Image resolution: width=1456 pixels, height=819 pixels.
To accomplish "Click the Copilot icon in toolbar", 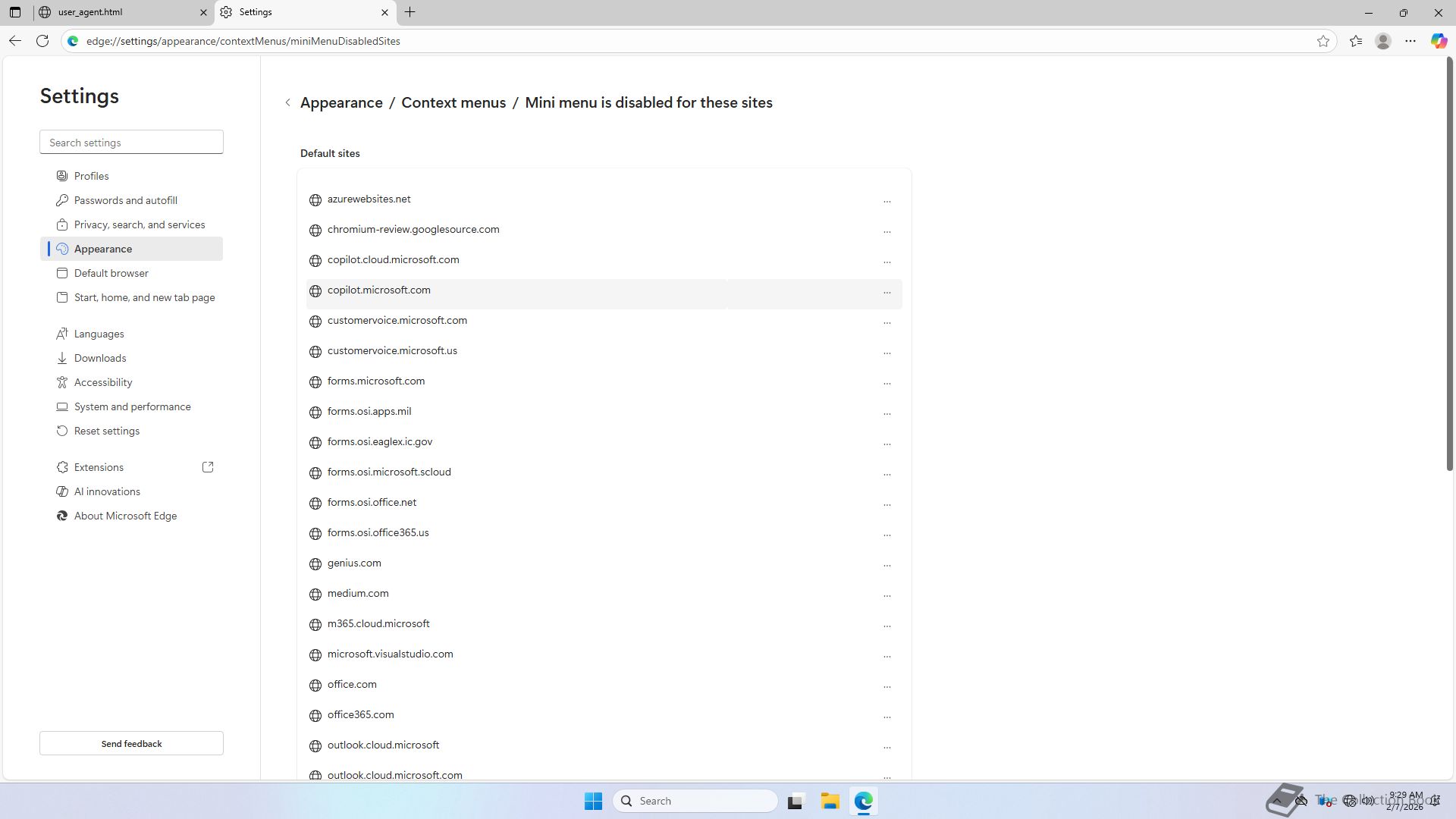I will [x=1439, y=41].
